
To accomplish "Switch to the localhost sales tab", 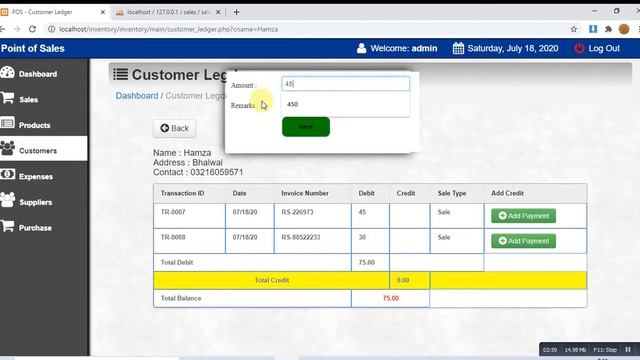I will point(169,12).
